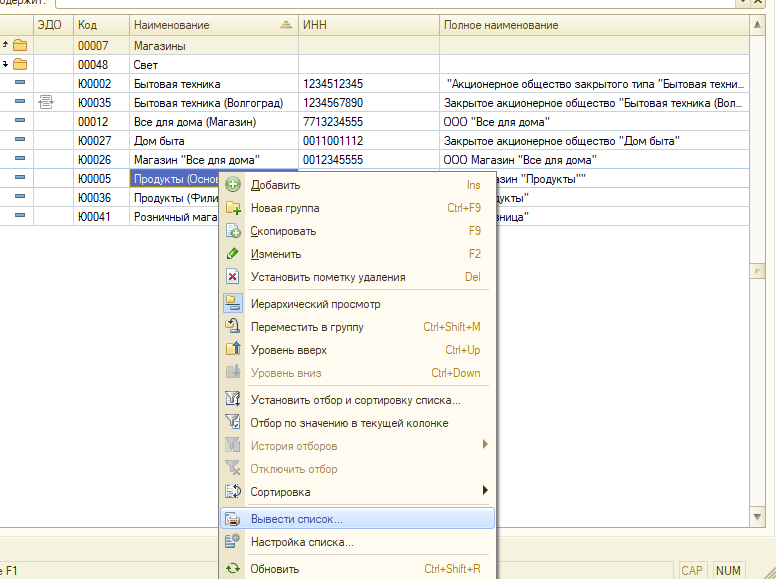Click the Полное наименование column header
Image resolution: width=776 pixels, height=579 pixels.
[594, 25]
